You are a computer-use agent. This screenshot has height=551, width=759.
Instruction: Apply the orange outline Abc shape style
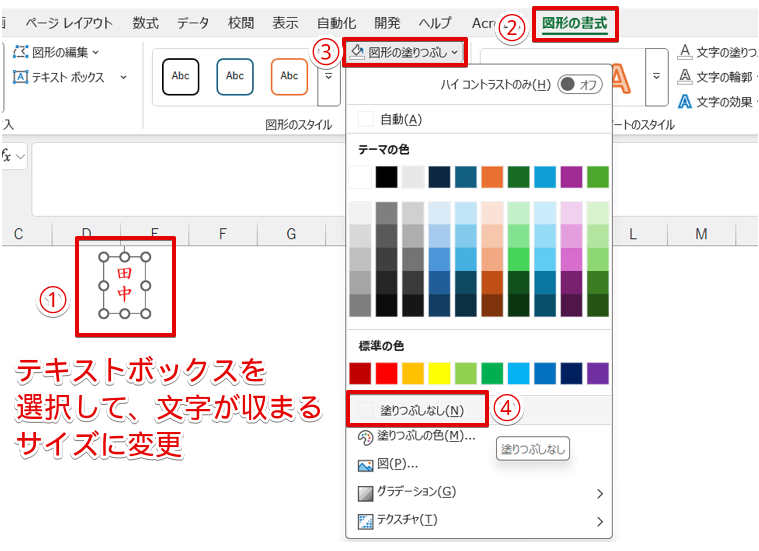coord(289,77)
